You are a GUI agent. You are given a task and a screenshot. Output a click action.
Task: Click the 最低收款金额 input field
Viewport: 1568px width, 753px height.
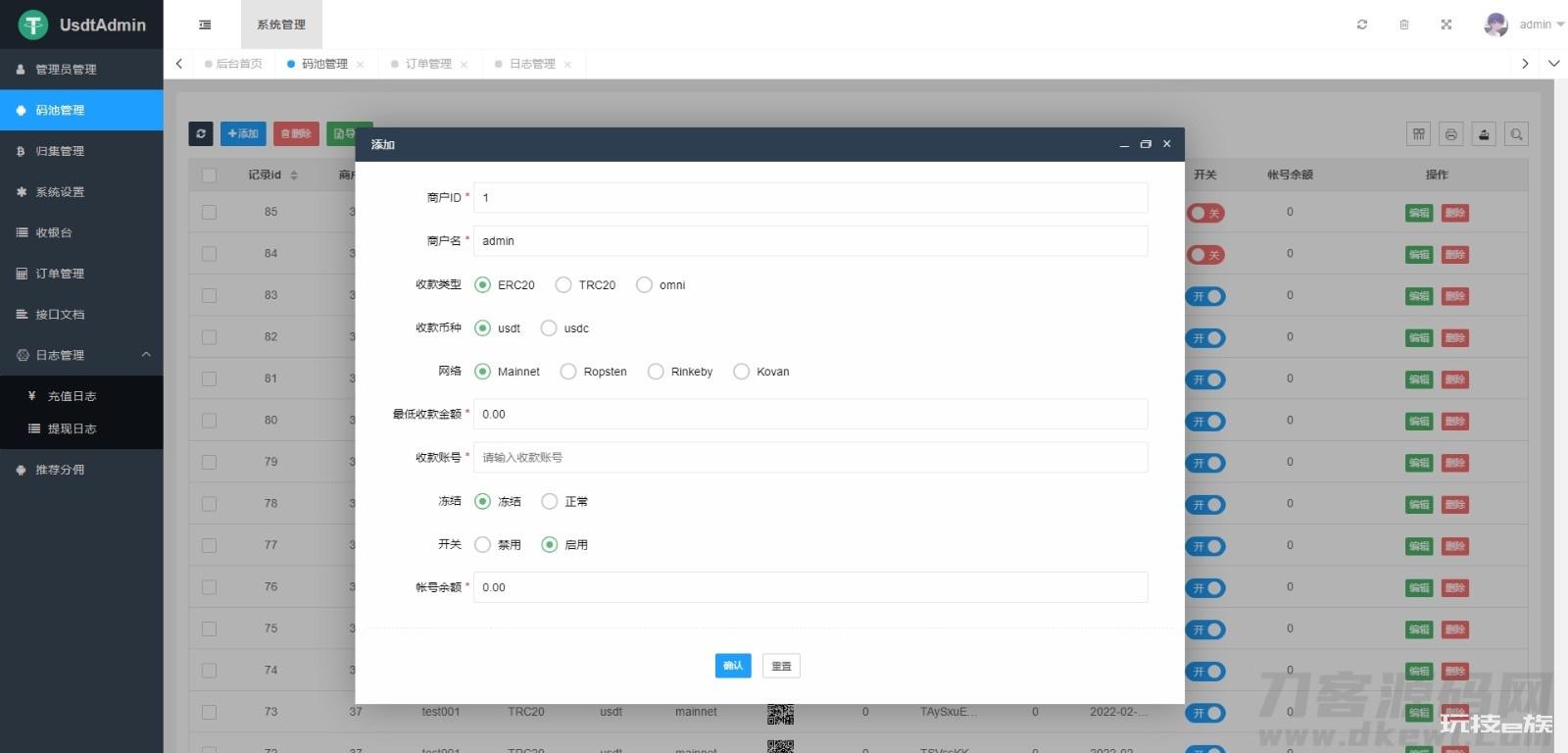click(x=810, y=414)
